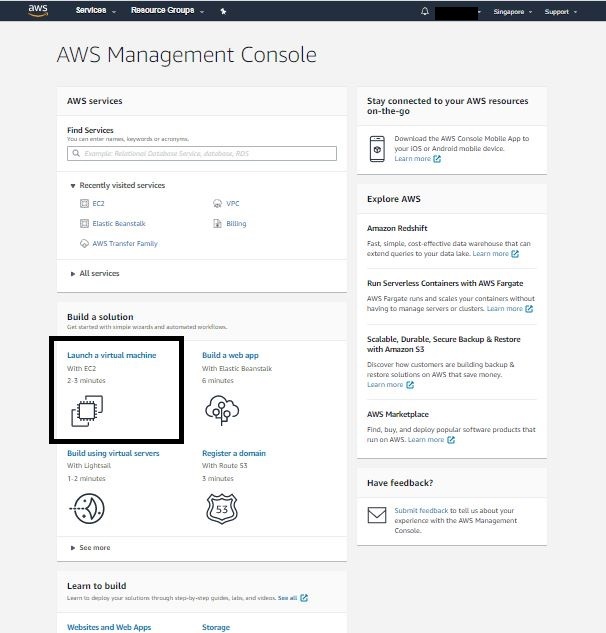Open Launch a virtual machine link
The width and height of the screenshot is (606, 633).
click(x=111, y=355)
